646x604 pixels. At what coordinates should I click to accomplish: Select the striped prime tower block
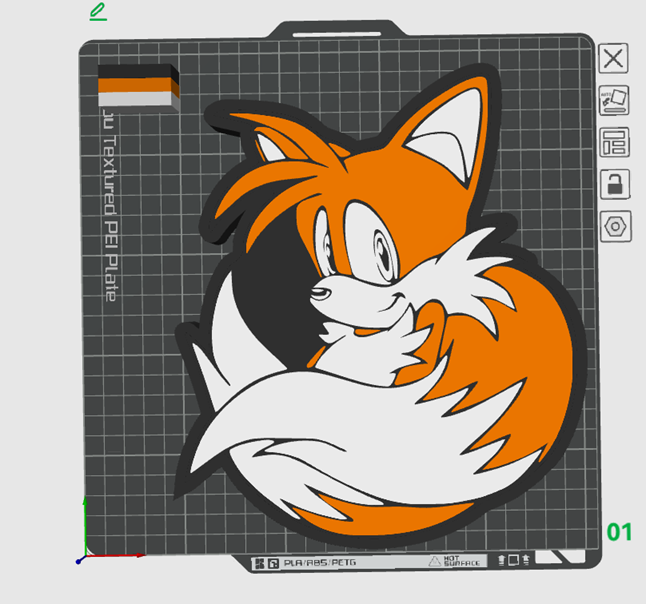[x=138, y=85]
